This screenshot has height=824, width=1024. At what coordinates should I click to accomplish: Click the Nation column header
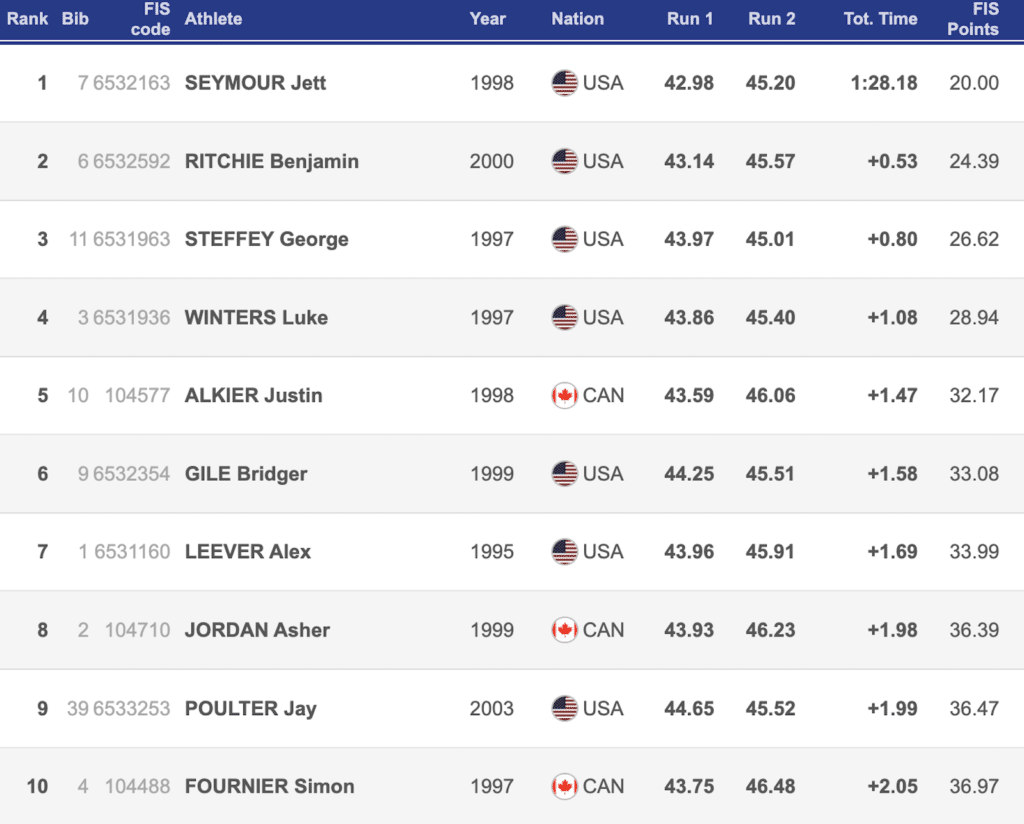577,19
